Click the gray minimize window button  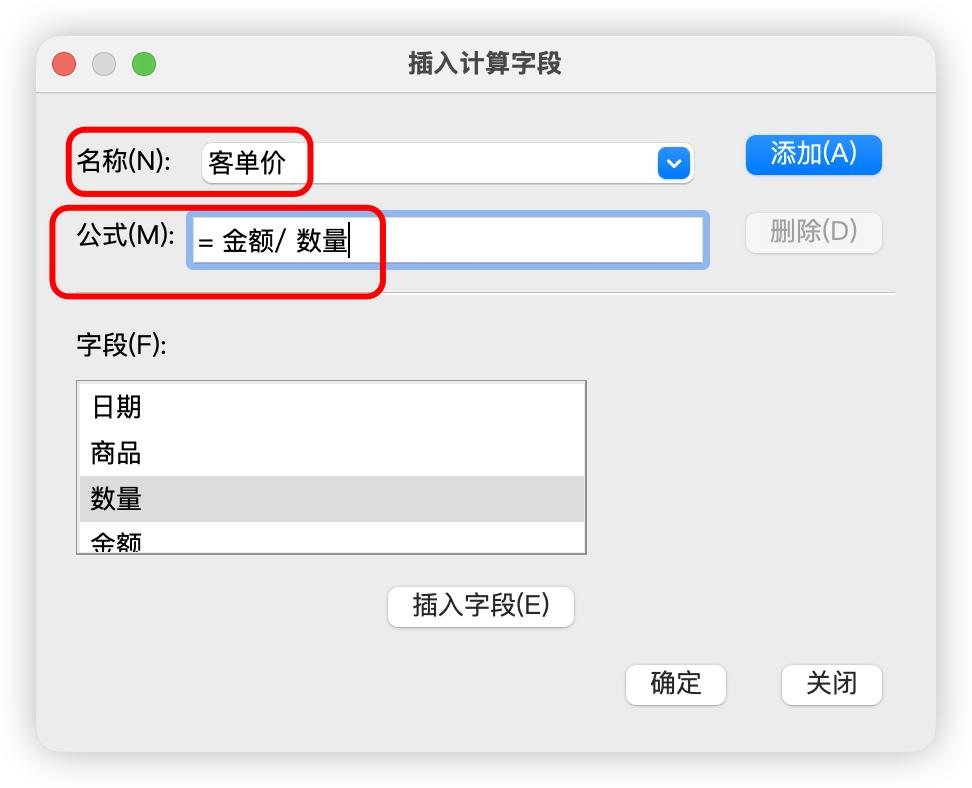click(104, 64)
